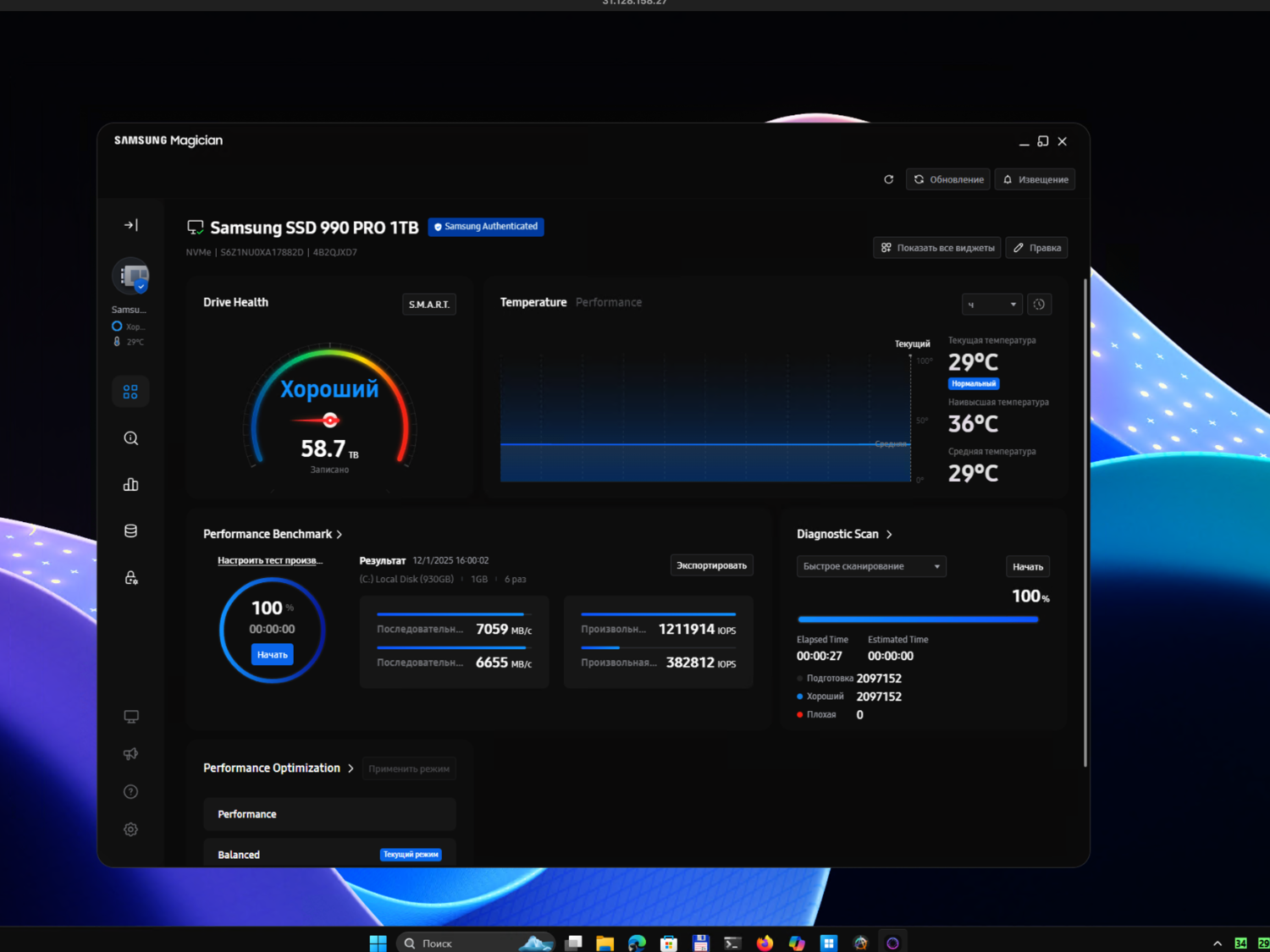Click the diagnostic scan progress bar
The image size is (1270, 952).
click(918, 619)
